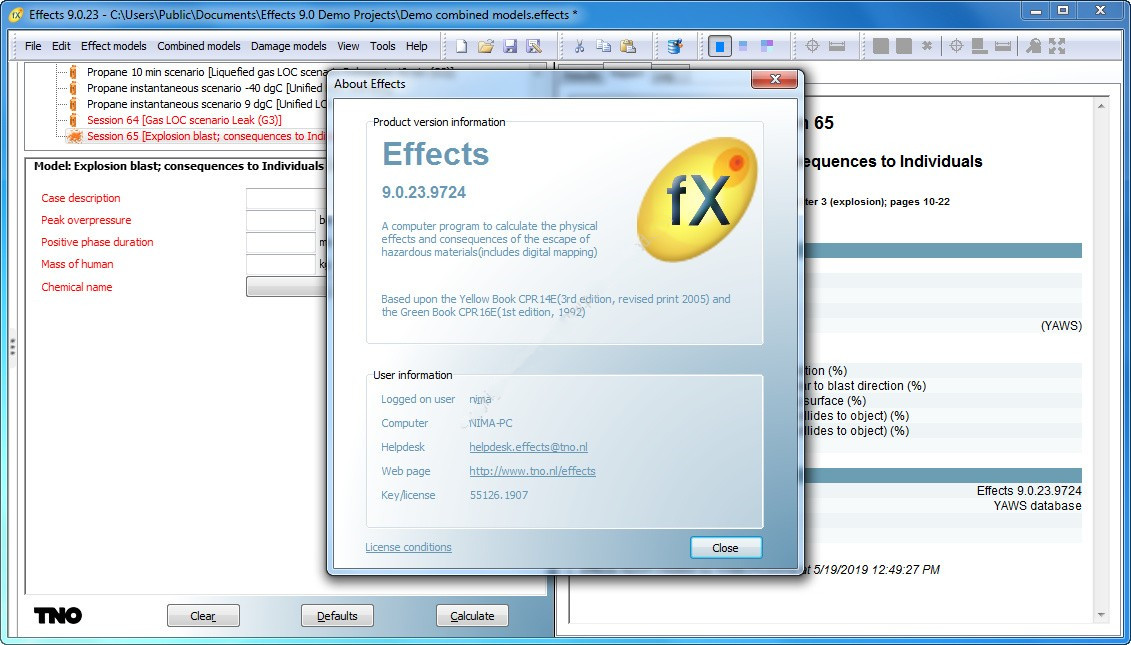Click the first grey square toolbar icon
This screenshot has width=1131, height=645.
(x=881, y=46)
